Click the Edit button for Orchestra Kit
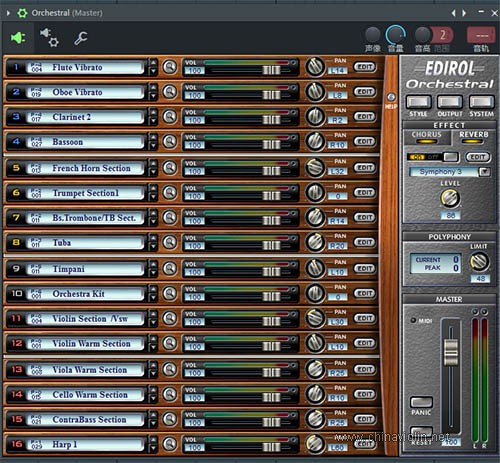Viewport: 500px width, 463px height. click(x=365, y=293)
